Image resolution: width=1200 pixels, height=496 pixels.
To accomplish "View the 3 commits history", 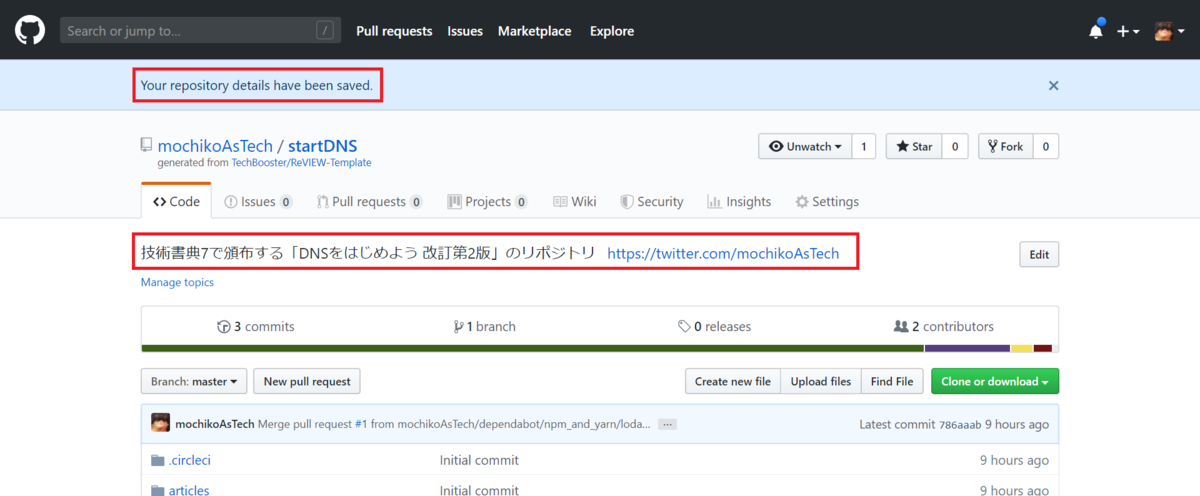I will [x=256, y=326].
